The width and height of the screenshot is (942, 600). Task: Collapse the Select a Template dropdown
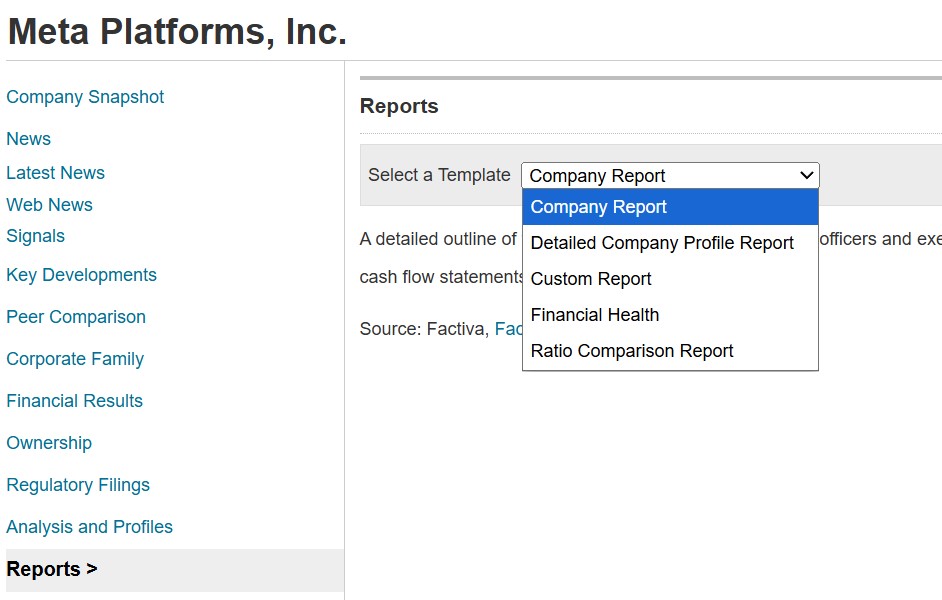[669, 176]
